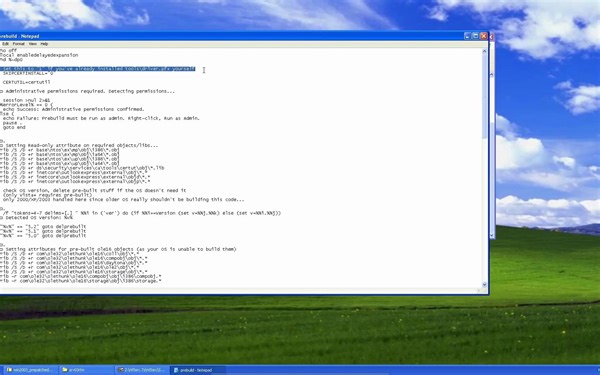Image resolution: width=600 pixels, height=375 pixels.
Task: Switch to the second folder taskbar button
Action: click(x=86, y=370)
